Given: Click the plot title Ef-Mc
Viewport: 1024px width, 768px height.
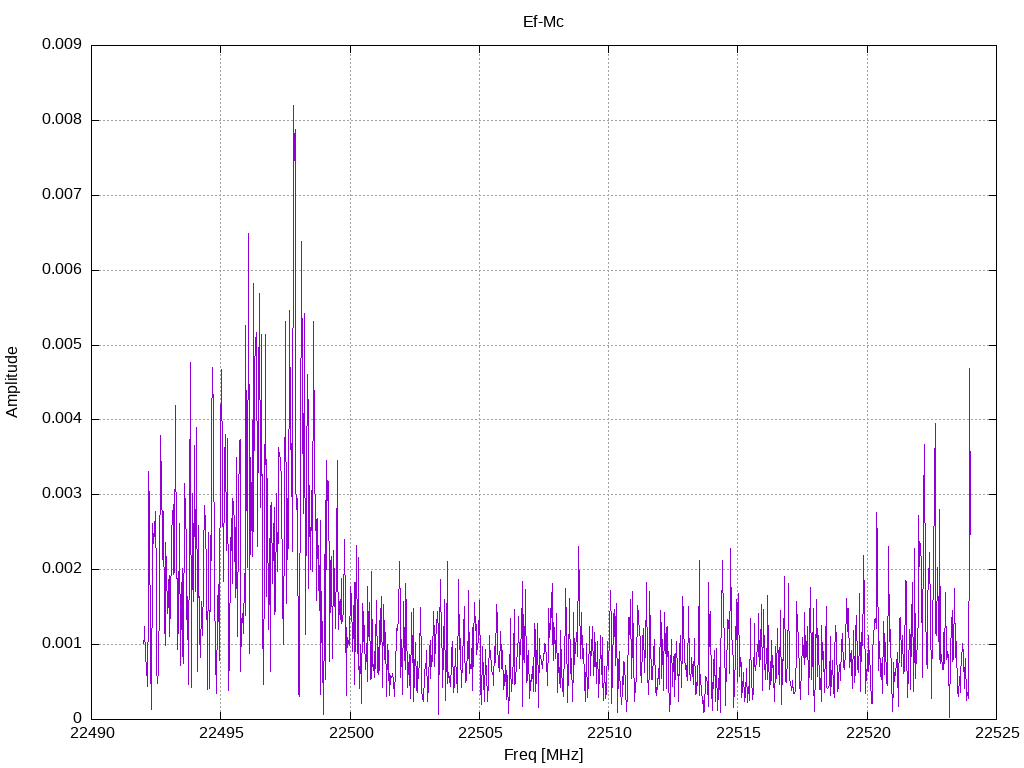Looking at the screenshot, I should coord(543,21).
